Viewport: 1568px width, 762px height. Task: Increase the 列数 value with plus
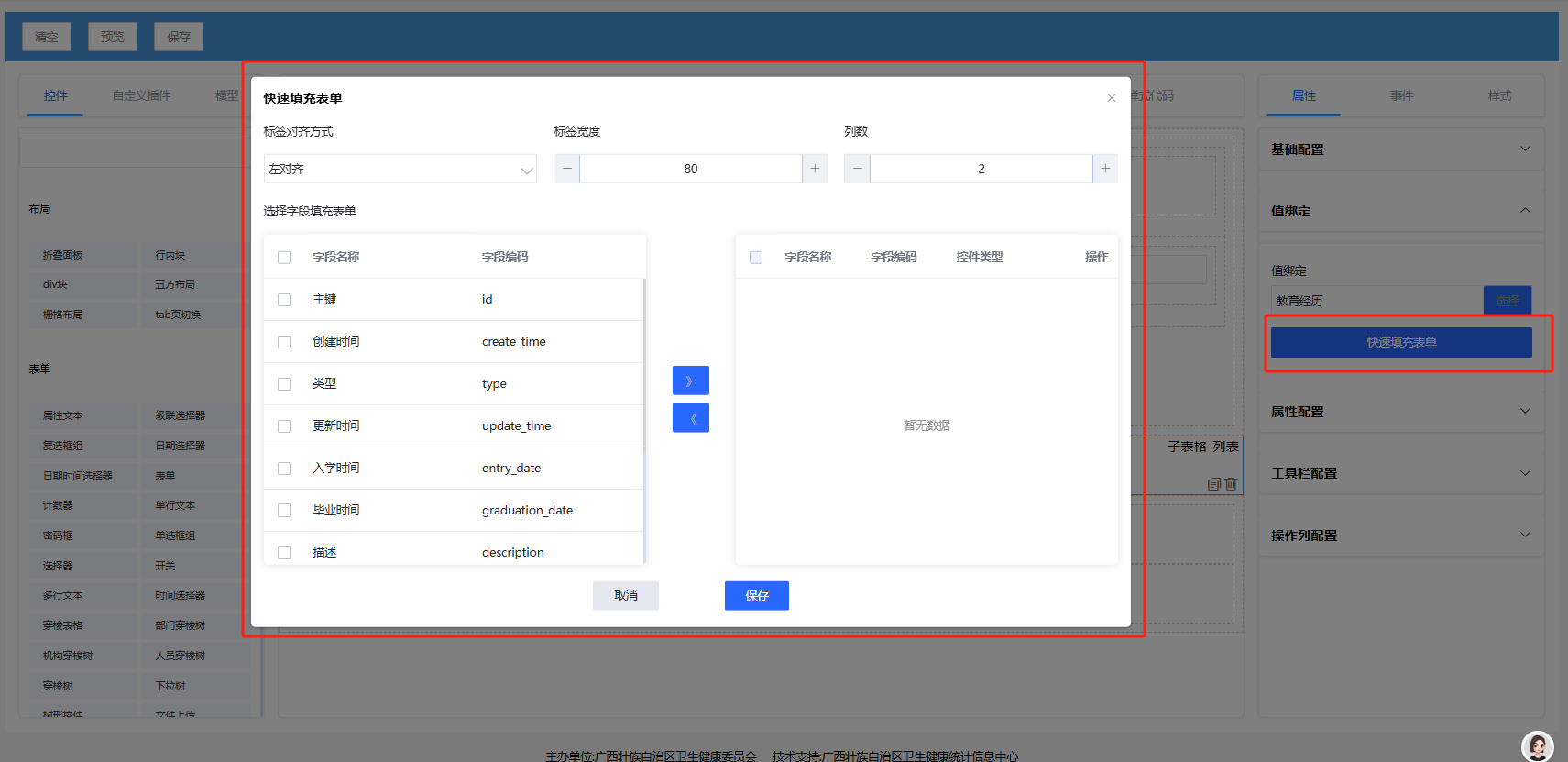(x=1105, y=169)
